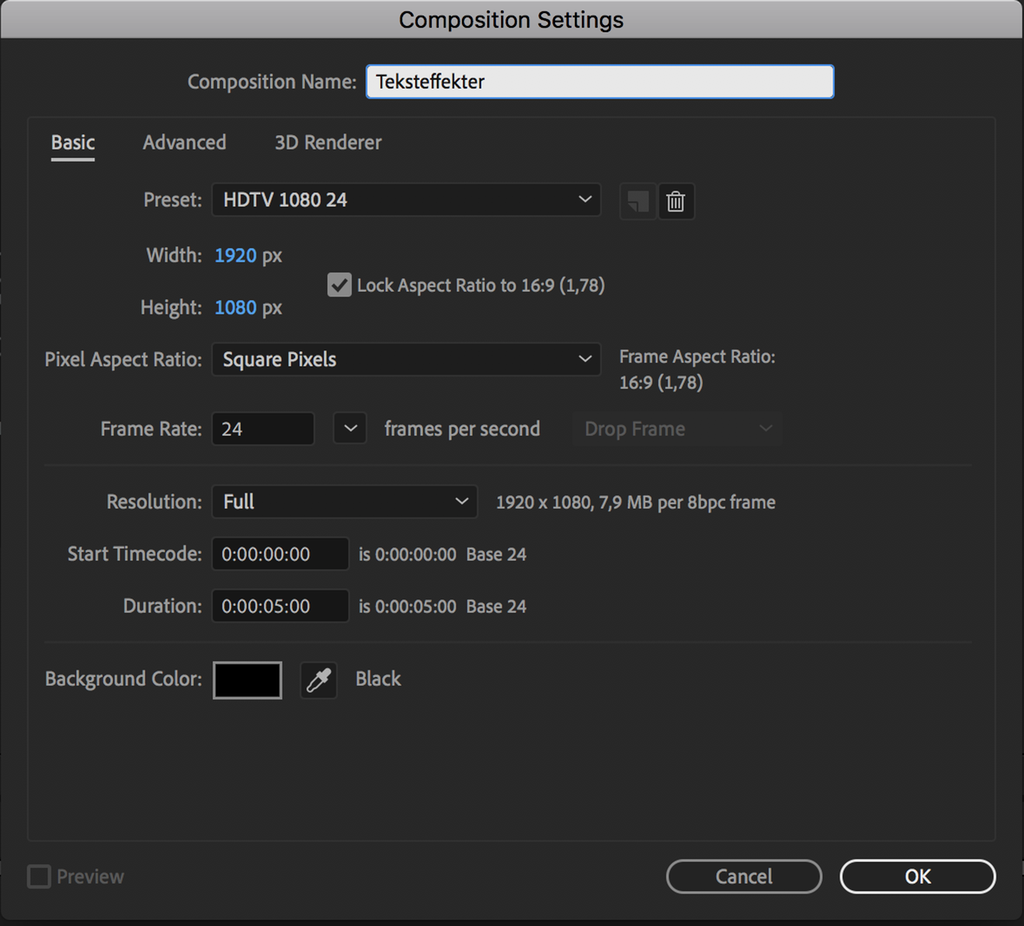Click the Composition Name field

600,82
